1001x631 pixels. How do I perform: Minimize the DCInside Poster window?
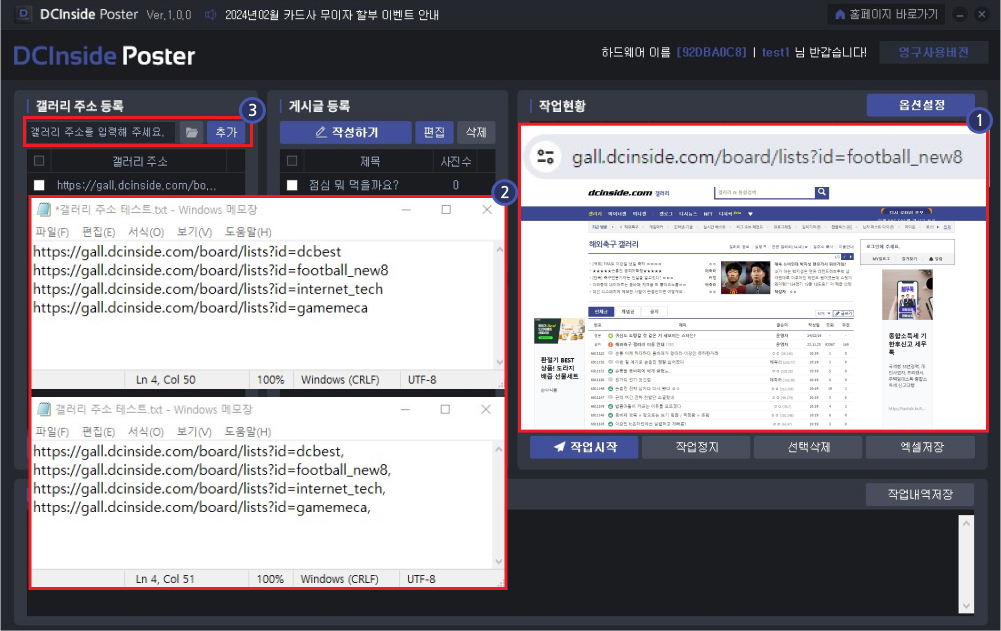tap(960, 14)
